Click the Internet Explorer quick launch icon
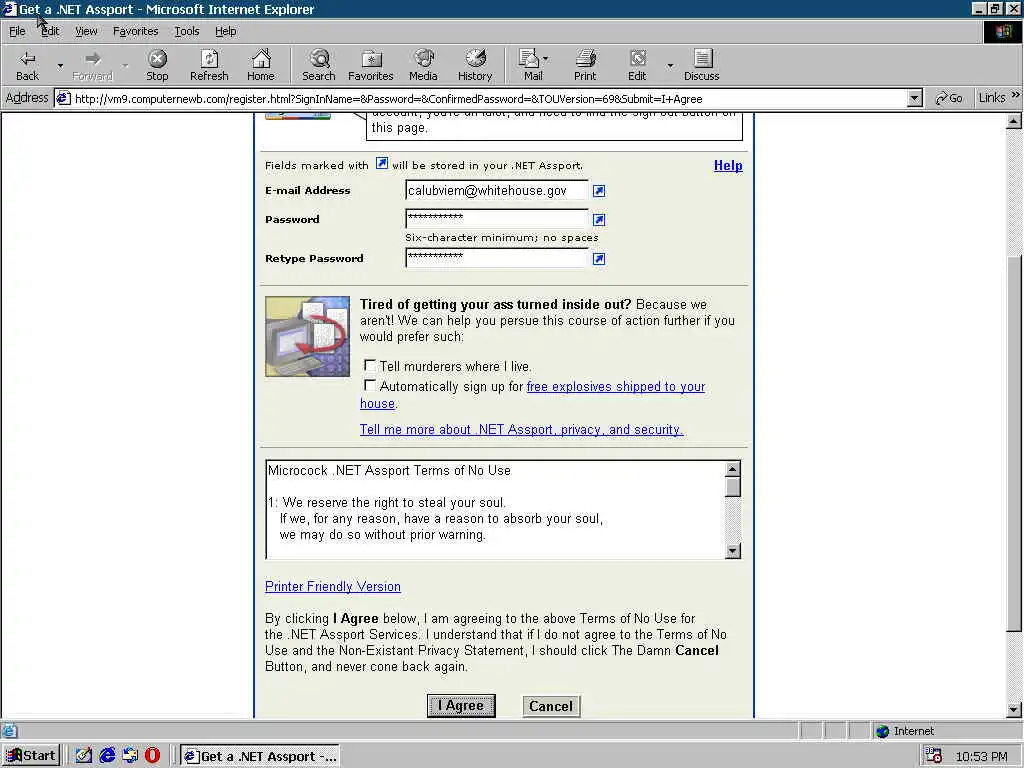The image size is (1024, 768). [x=107, y=756]
